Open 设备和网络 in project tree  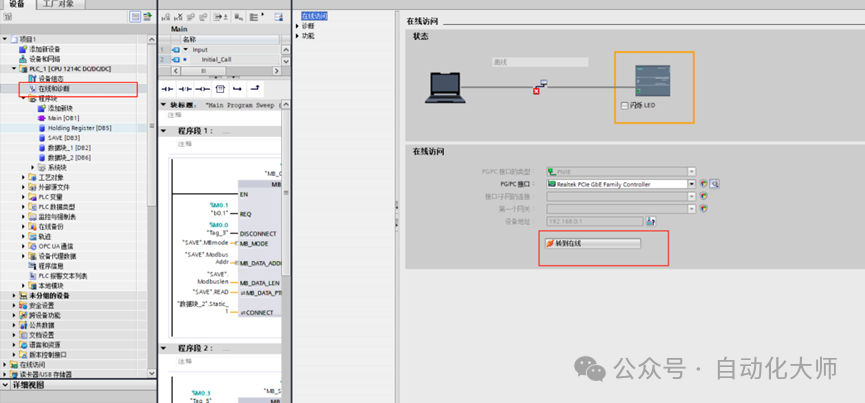coord(44,59)
